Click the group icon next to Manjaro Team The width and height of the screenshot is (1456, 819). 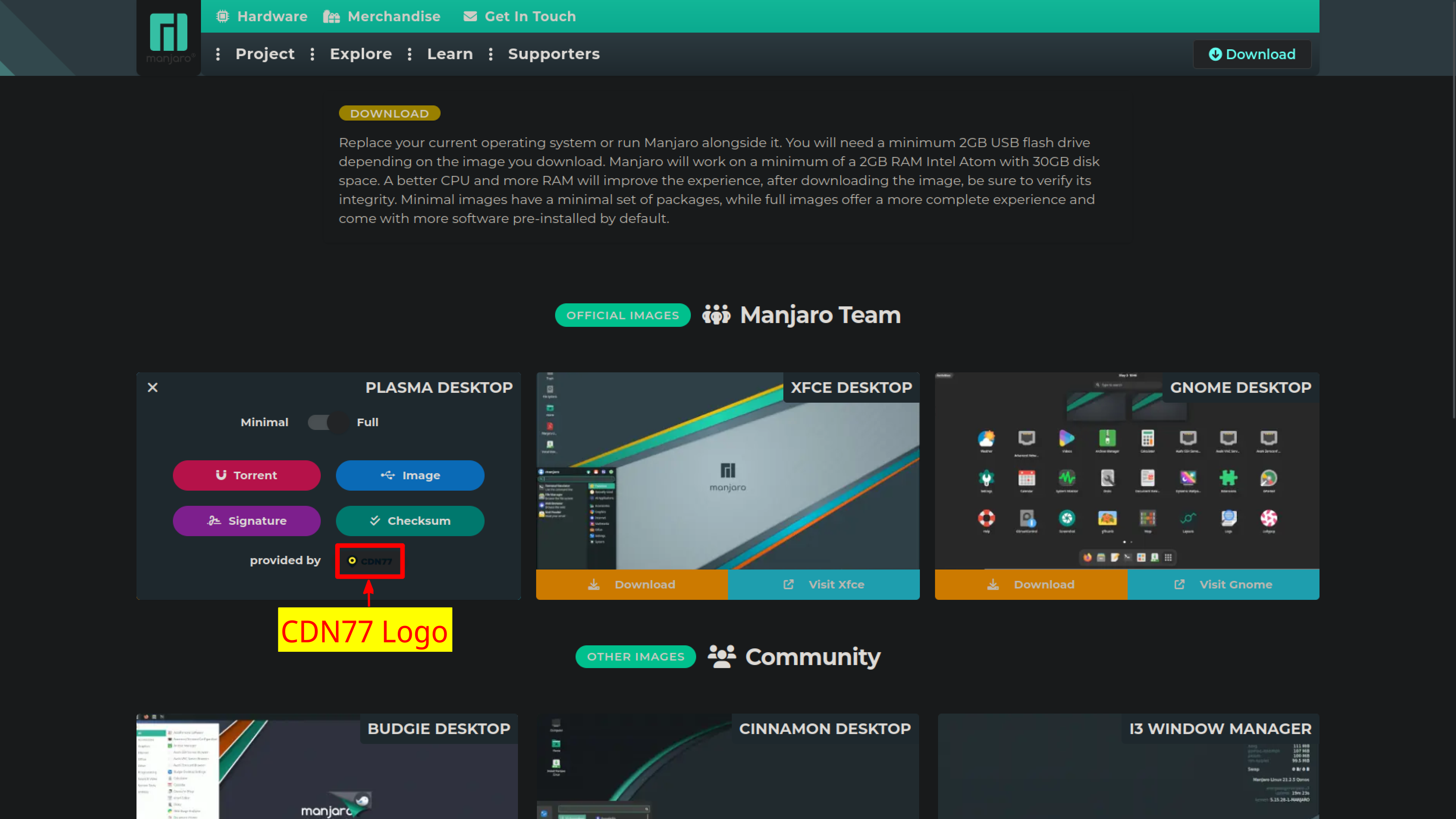pos(715,315)
